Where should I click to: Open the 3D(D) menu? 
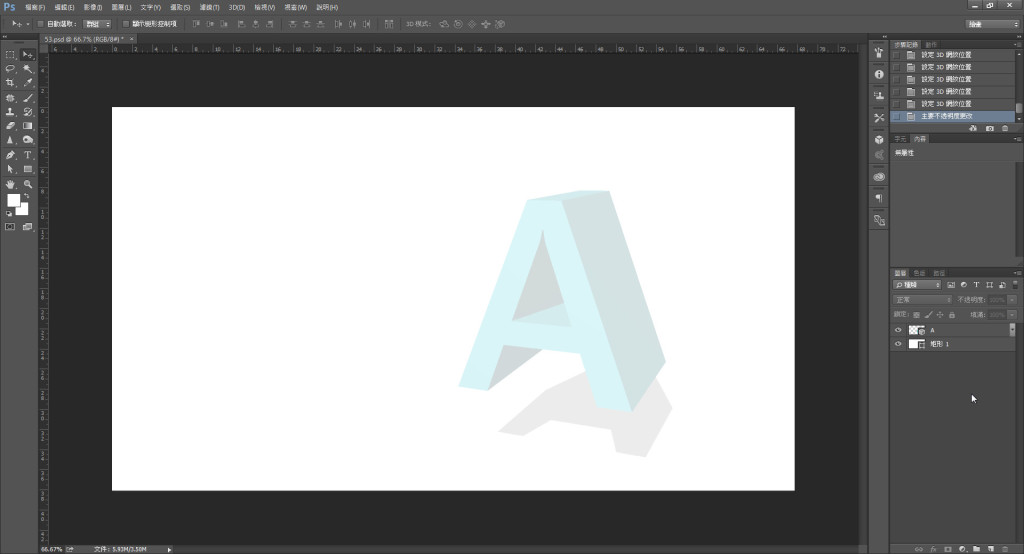[236, 7]
